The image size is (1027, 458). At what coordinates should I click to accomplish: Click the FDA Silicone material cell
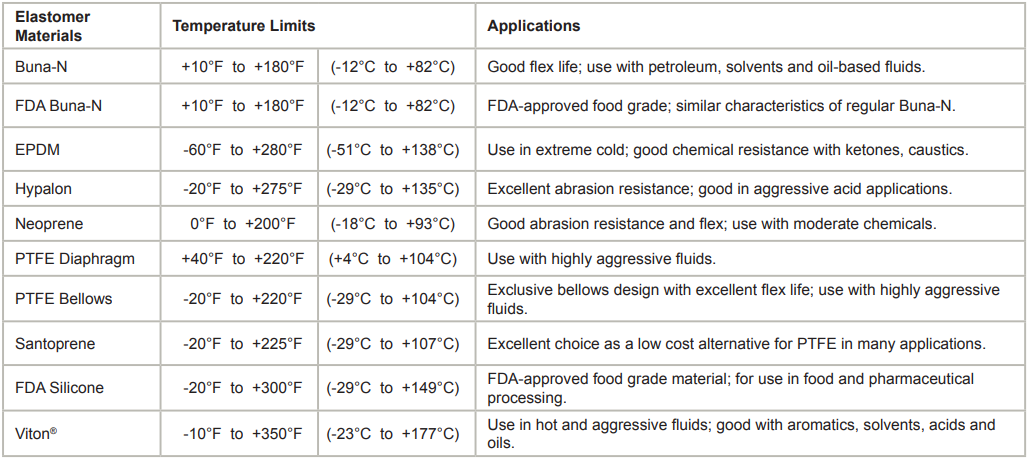click(60, 387)
